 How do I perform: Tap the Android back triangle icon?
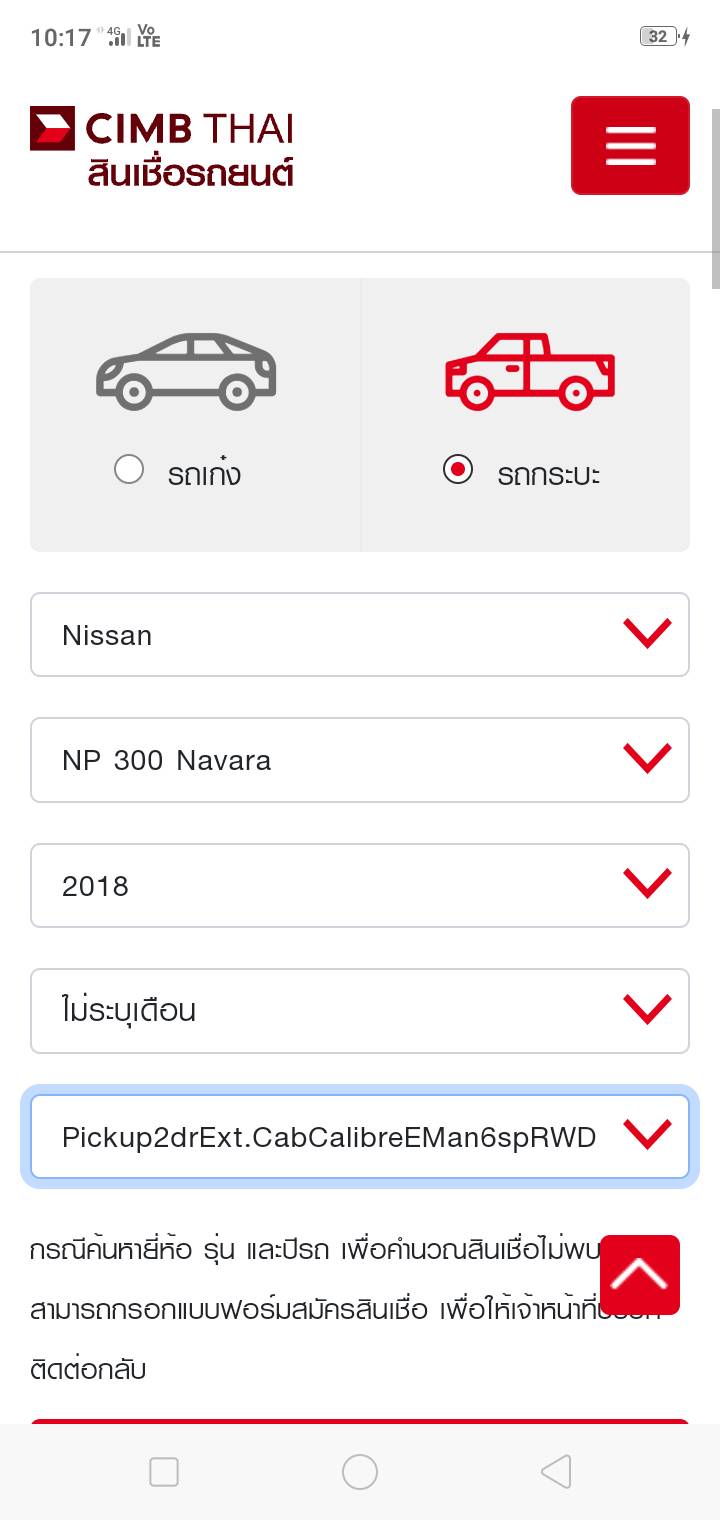pyautogui.click(x=556, y=1471)
